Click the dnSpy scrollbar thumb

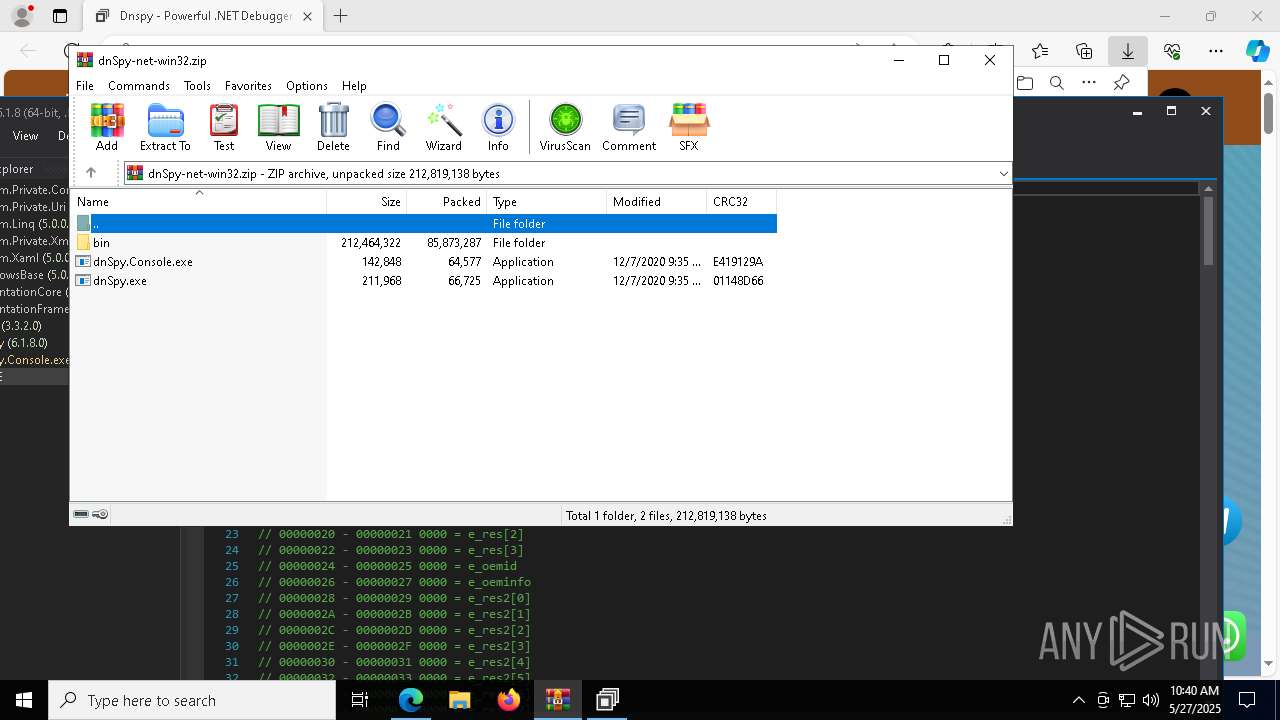[1208, 231]
